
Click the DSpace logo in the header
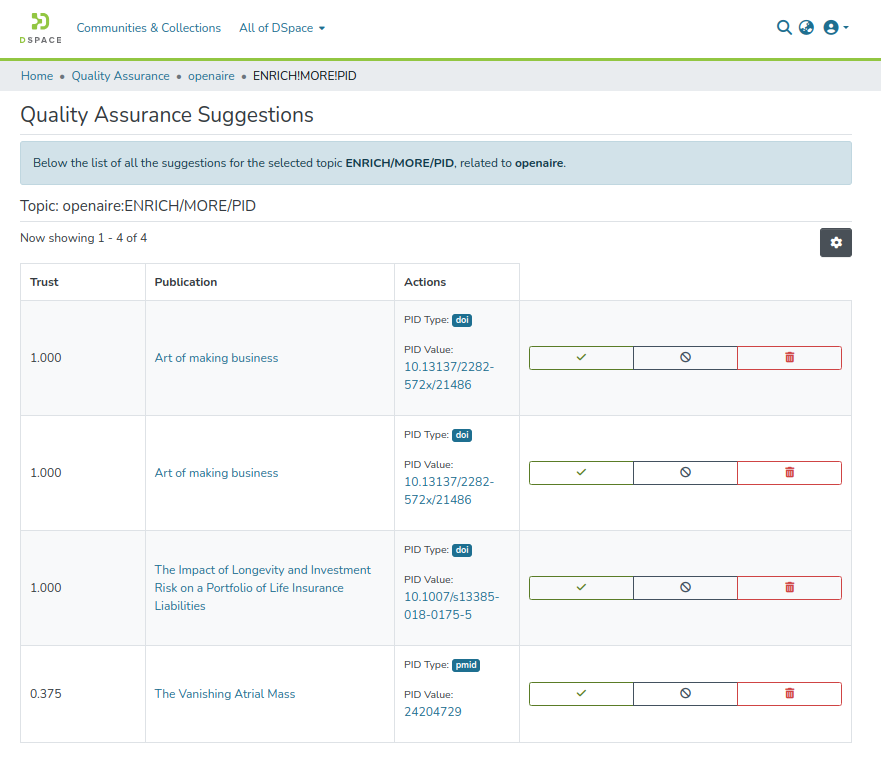coord(40,28)
